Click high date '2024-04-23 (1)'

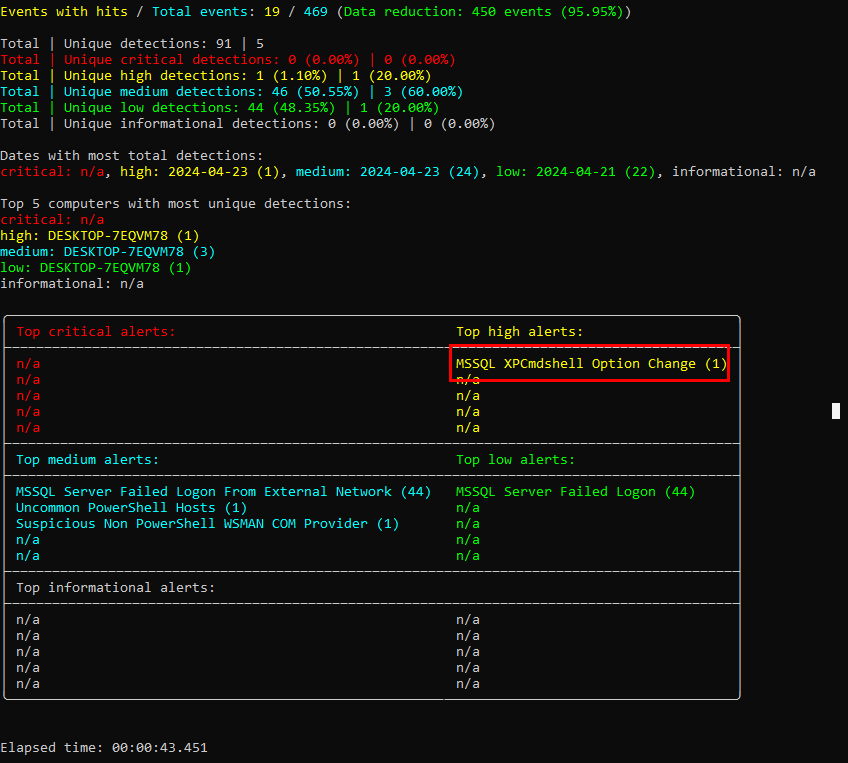tap(223, 171)
